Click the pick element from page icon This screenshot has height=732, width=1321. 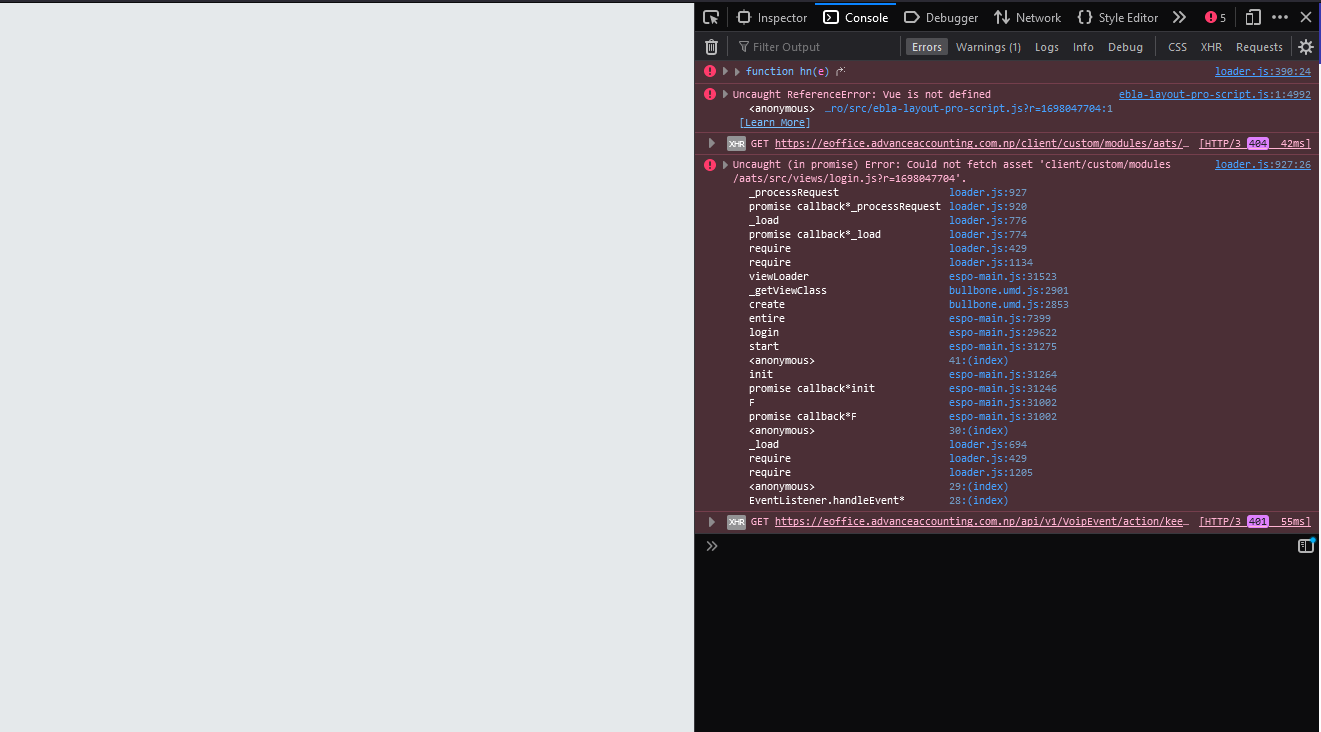711,17
